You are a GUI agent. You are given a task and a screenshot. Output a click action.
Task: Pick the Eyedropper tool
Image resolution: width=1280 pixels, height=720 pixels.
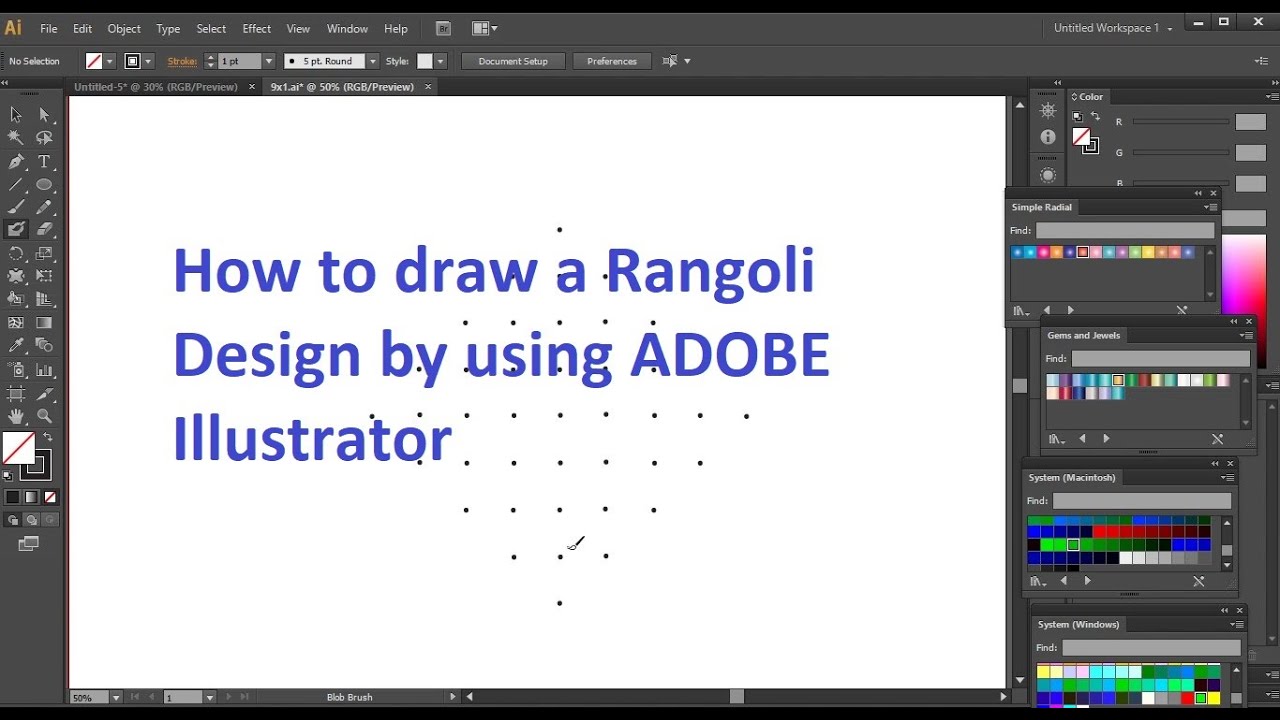tap(16, 345)
